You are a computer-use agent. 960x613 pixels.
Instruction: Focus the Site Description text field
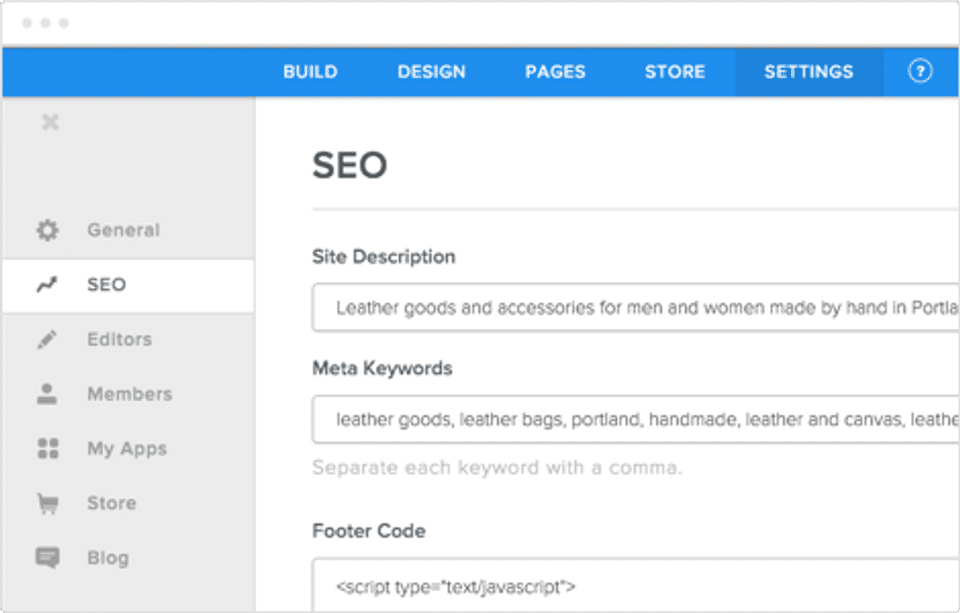(x=636, y=308)
